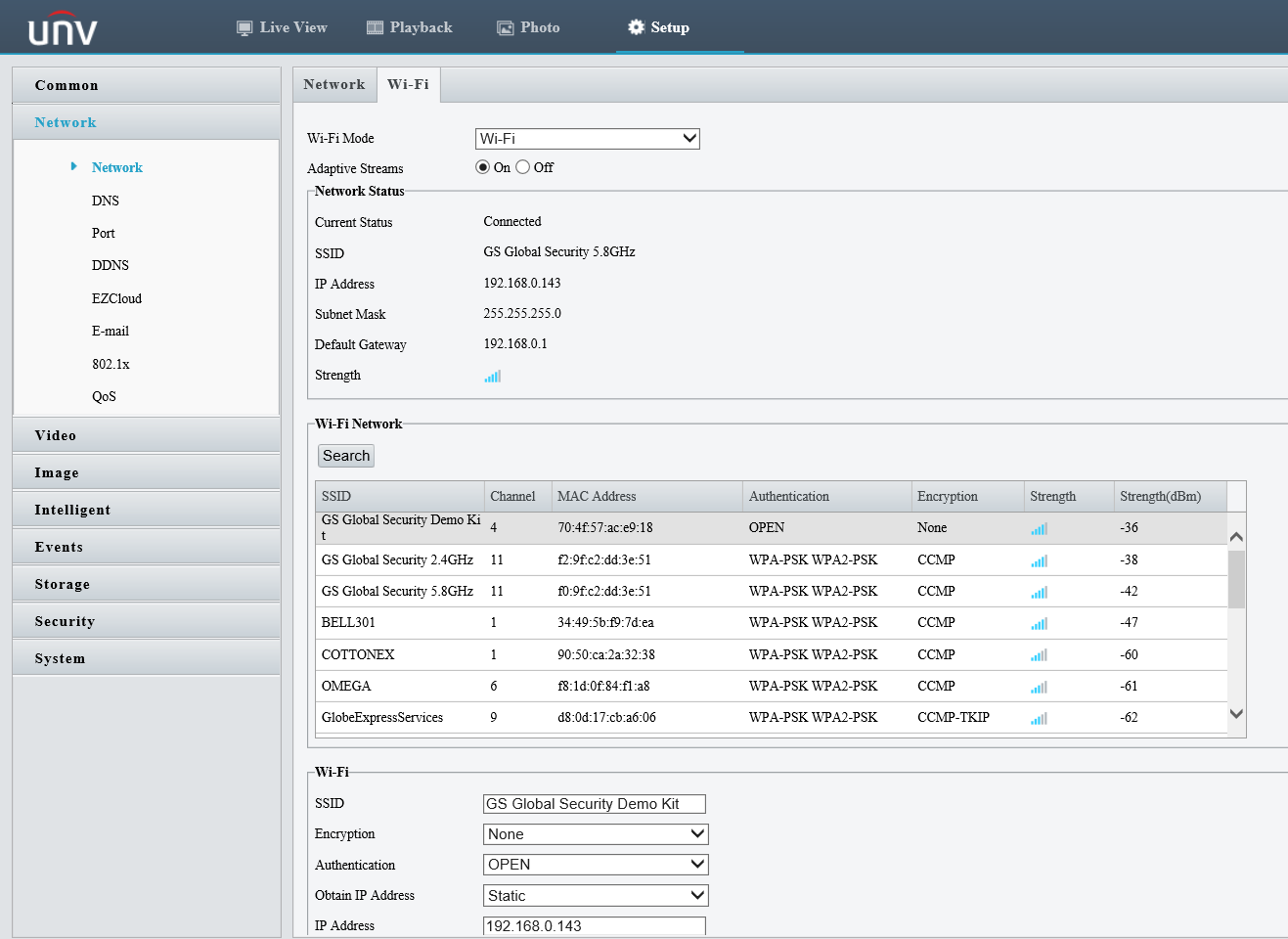The height and width of the screenshot is (939, 1288).
Task: Click signal icon for GS Global Security Demo Kit row
Action: (x=1039, y=528)
